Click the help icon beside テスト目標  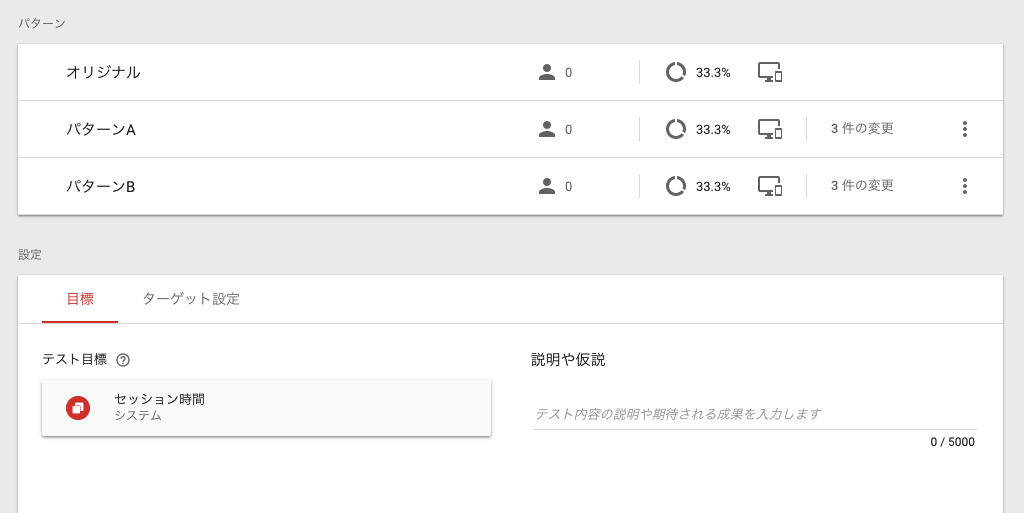(123, 360)
